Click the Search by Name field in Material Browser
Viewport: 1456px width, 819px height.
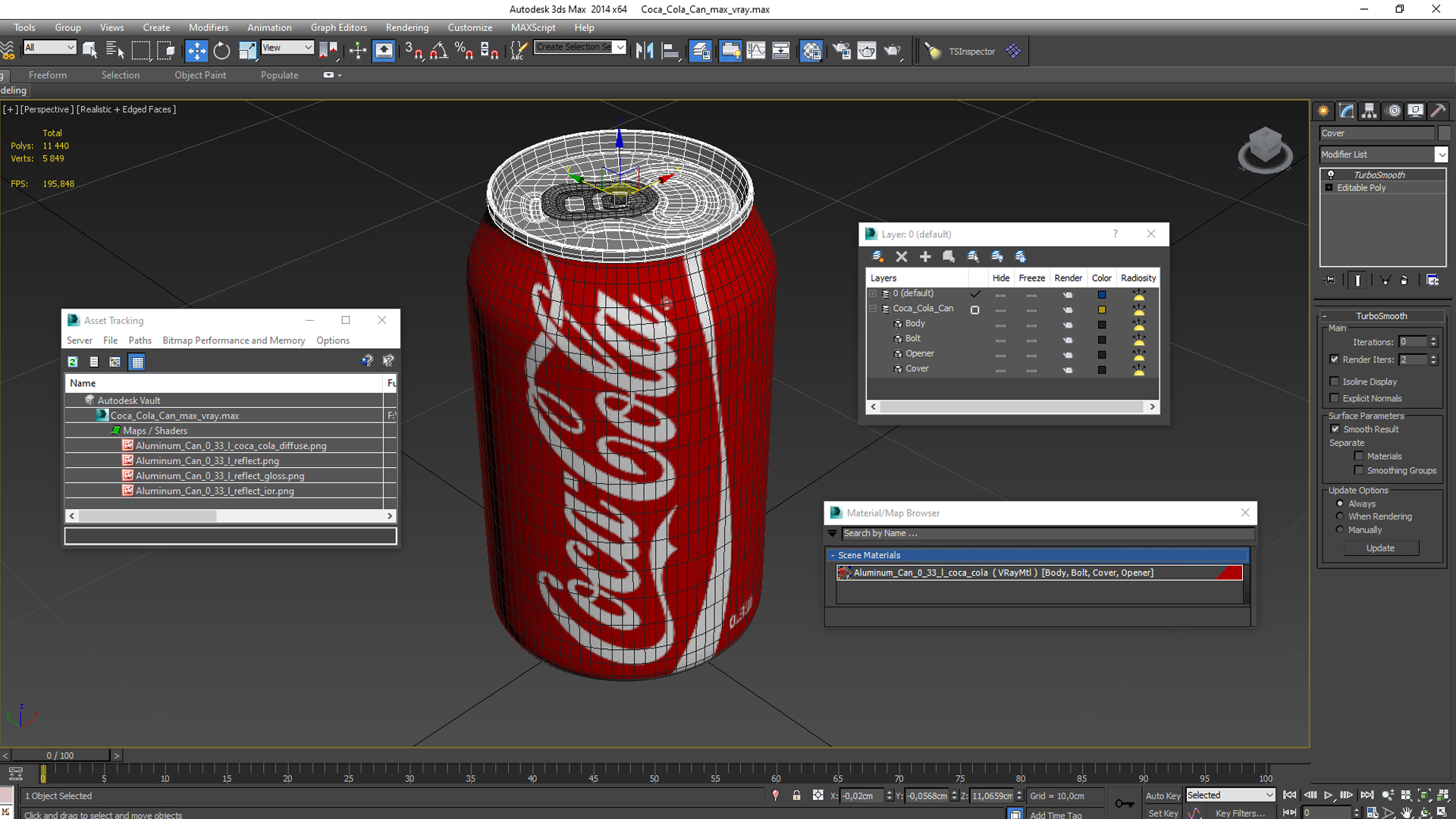click(1048, 533)
